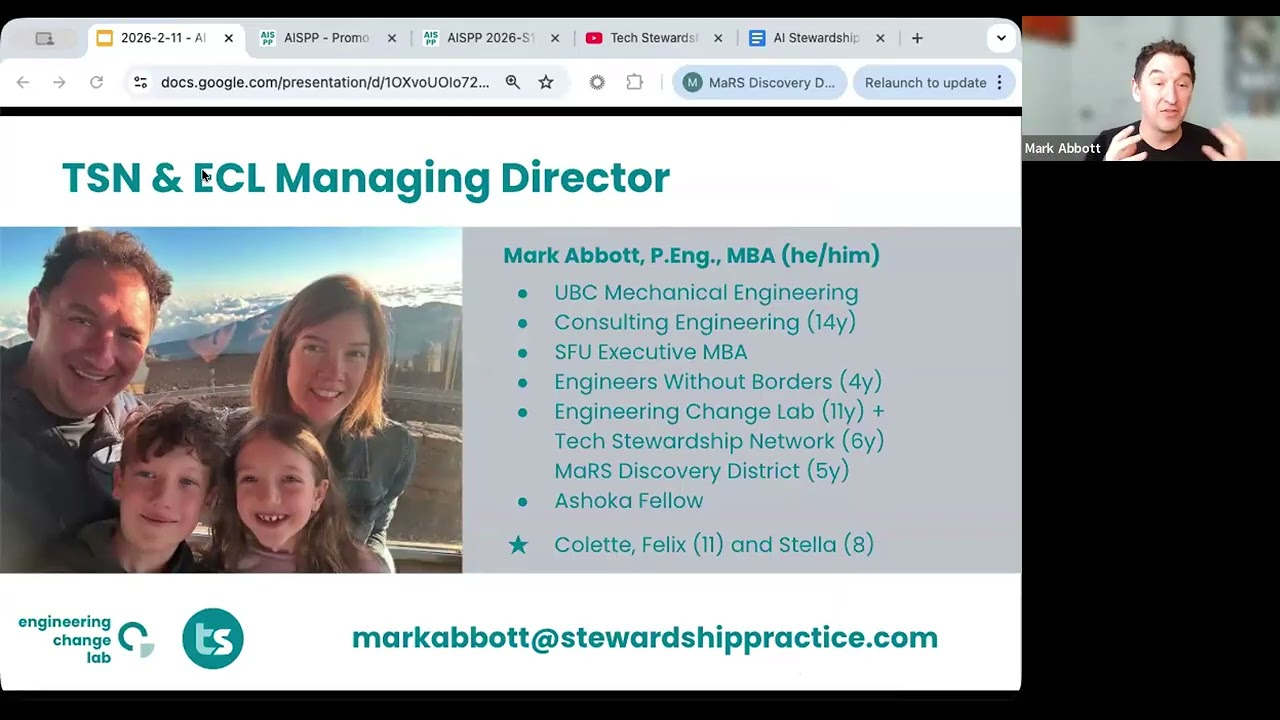Open the Extensions puzzle icon
This screenshot has height=720, width=1280.
[634, 83]
